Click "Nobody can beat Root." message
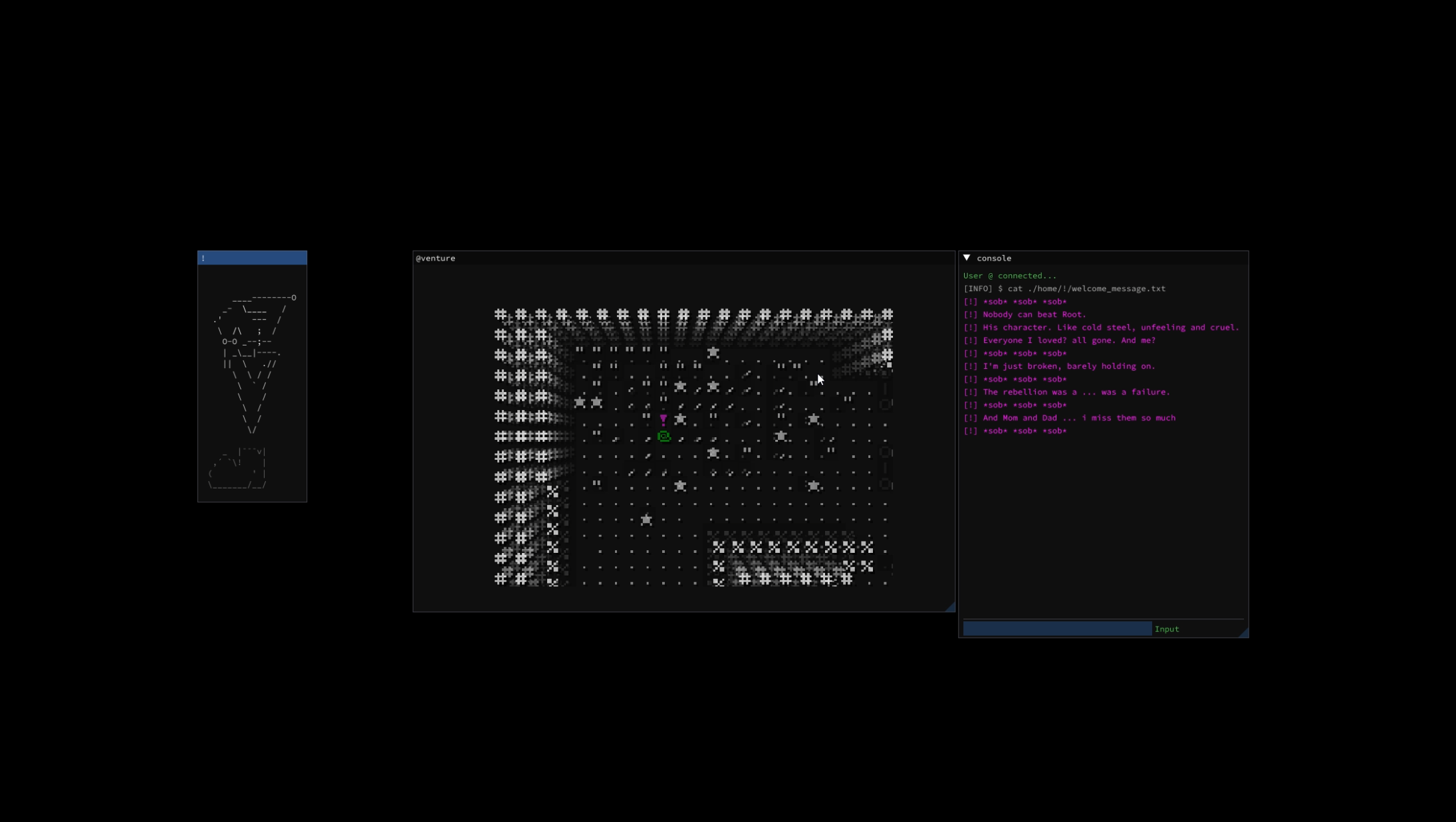The width and height of the screenshot is (1456, 822). [x=1034, y=314]
